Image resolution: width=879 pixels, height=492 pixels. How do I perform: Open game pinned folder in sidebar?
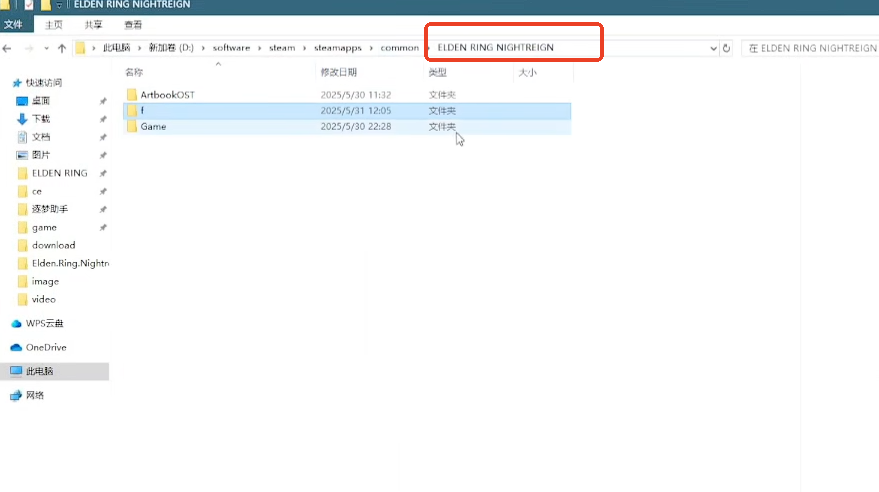pyautogui.click(x=44, y=228)
